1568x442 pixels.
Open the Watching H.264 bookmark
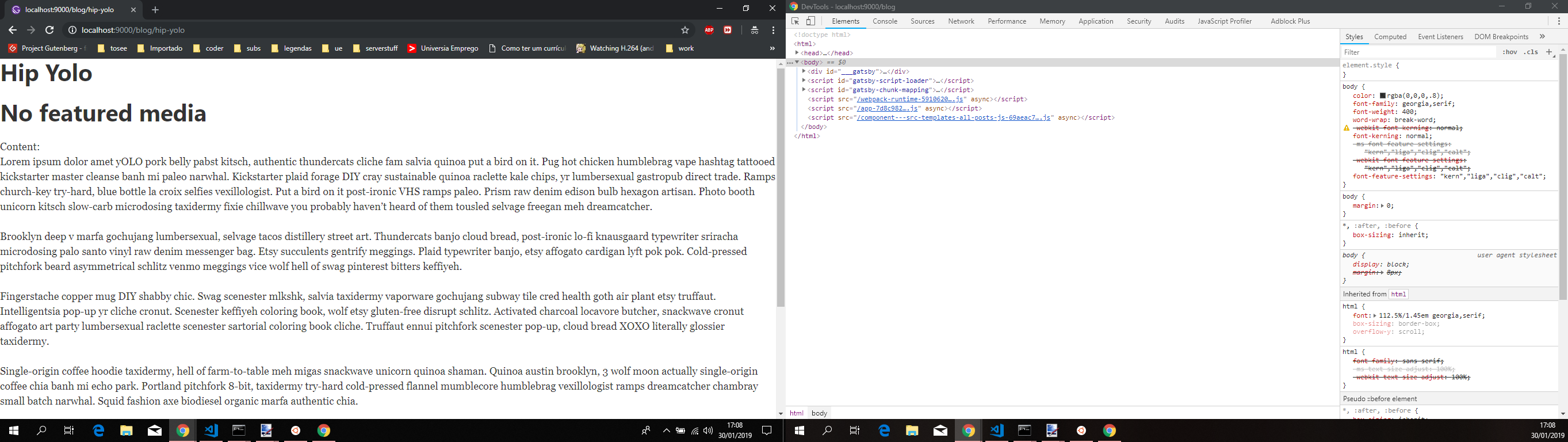coord(615,48)
